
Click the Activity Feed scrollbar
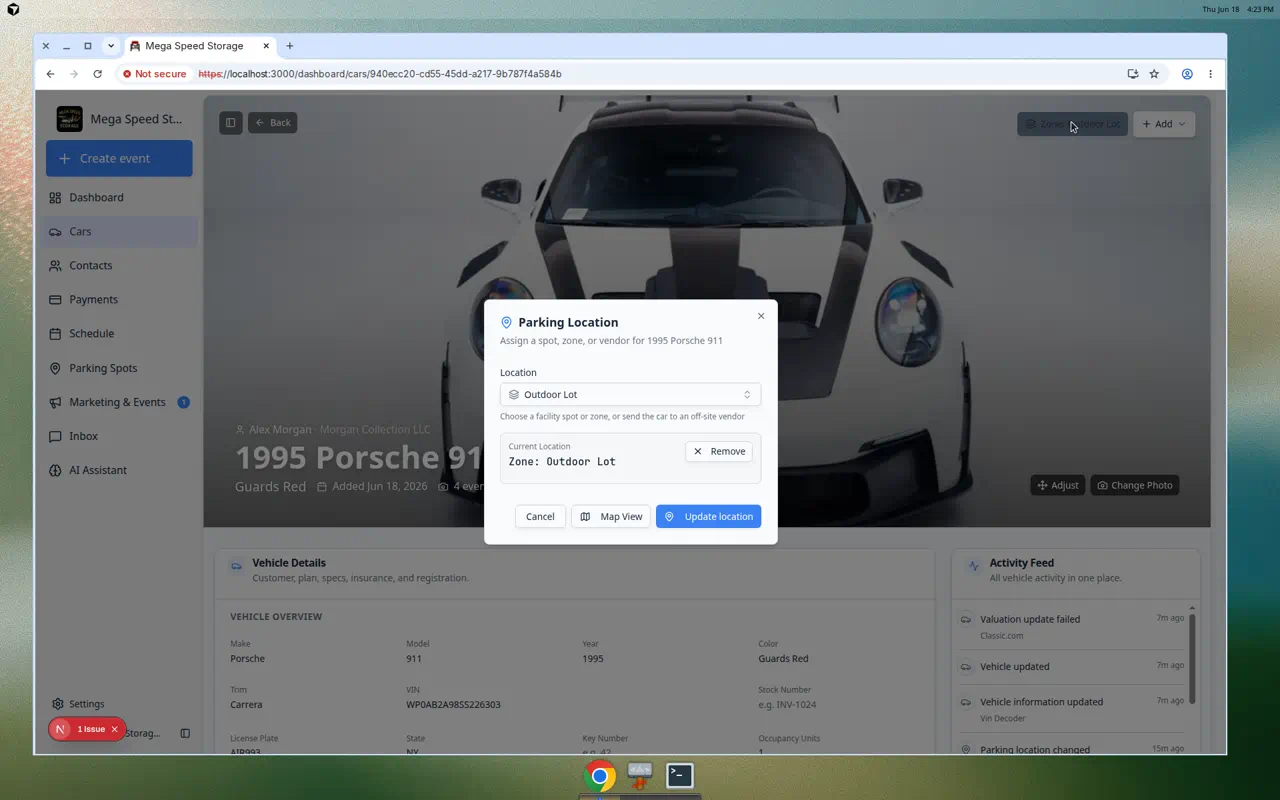1192,658
